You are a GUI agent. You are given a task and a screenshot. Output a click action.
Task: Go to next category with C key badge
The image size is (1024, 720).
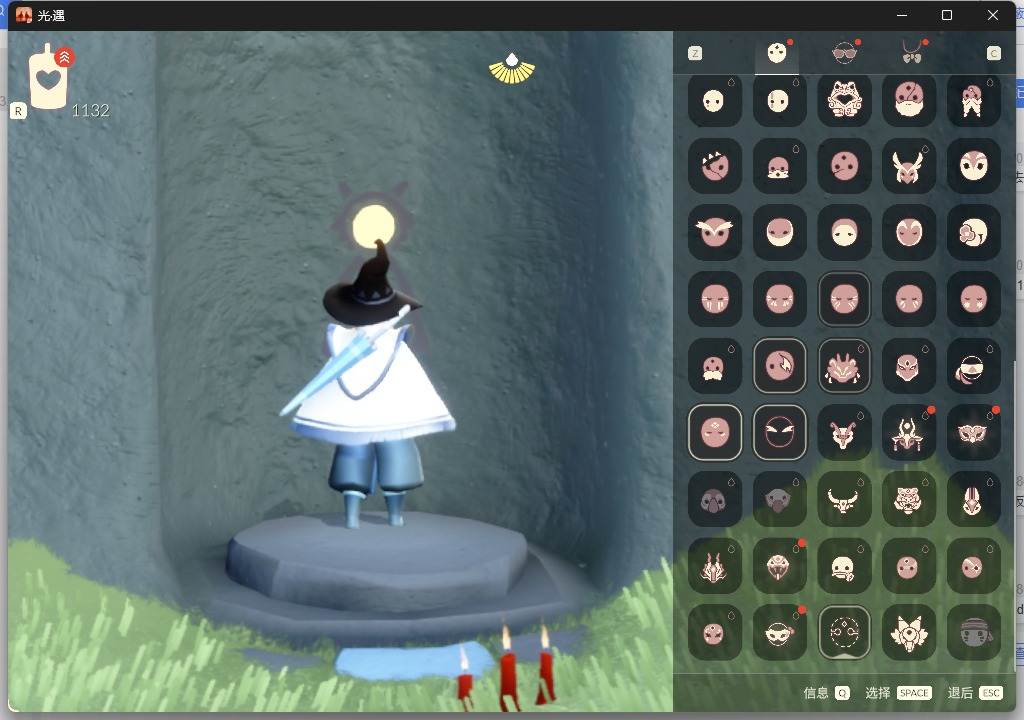(x=993, y=54)
